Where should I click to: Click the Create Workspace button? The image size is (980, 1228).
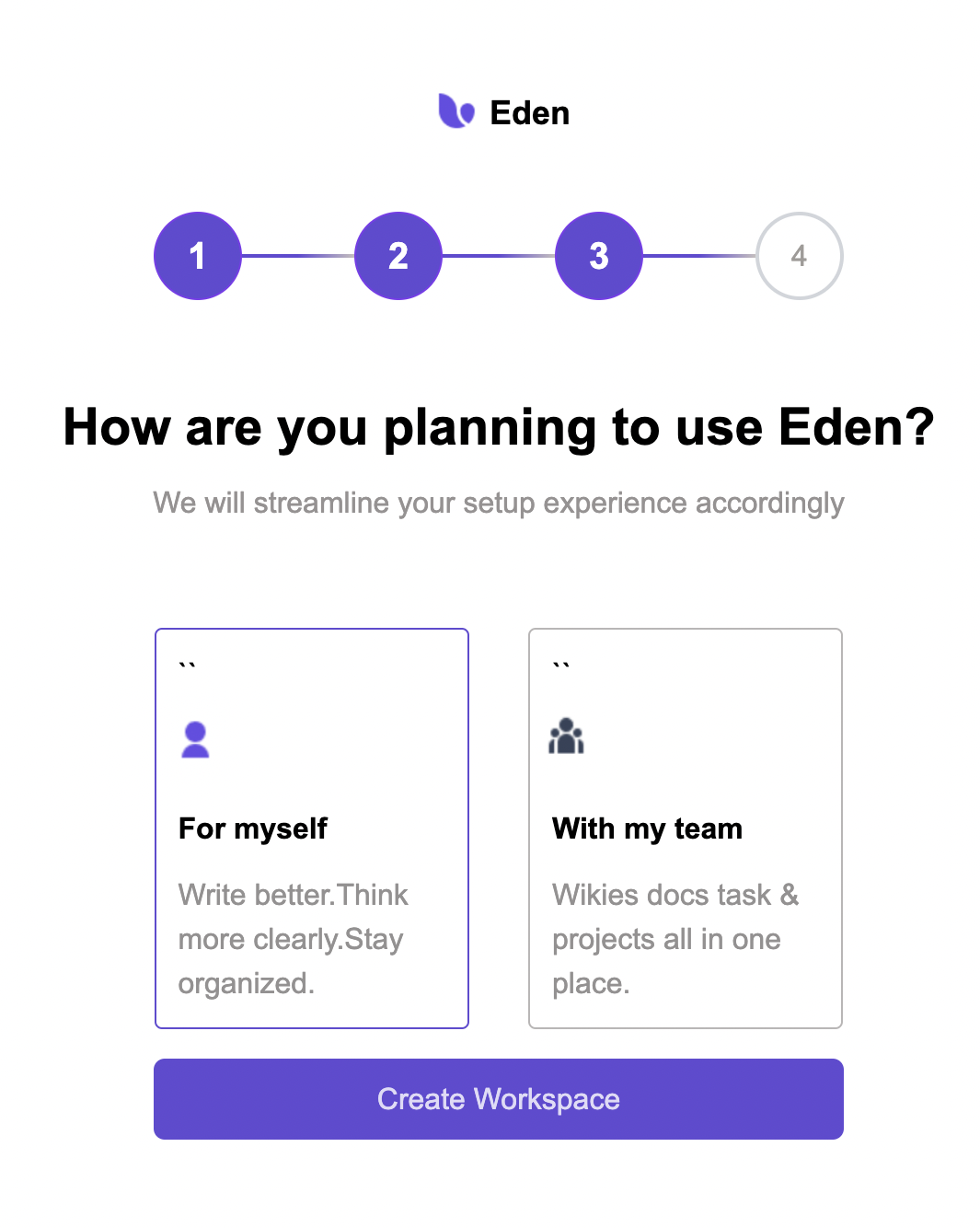pos(498,1098)
